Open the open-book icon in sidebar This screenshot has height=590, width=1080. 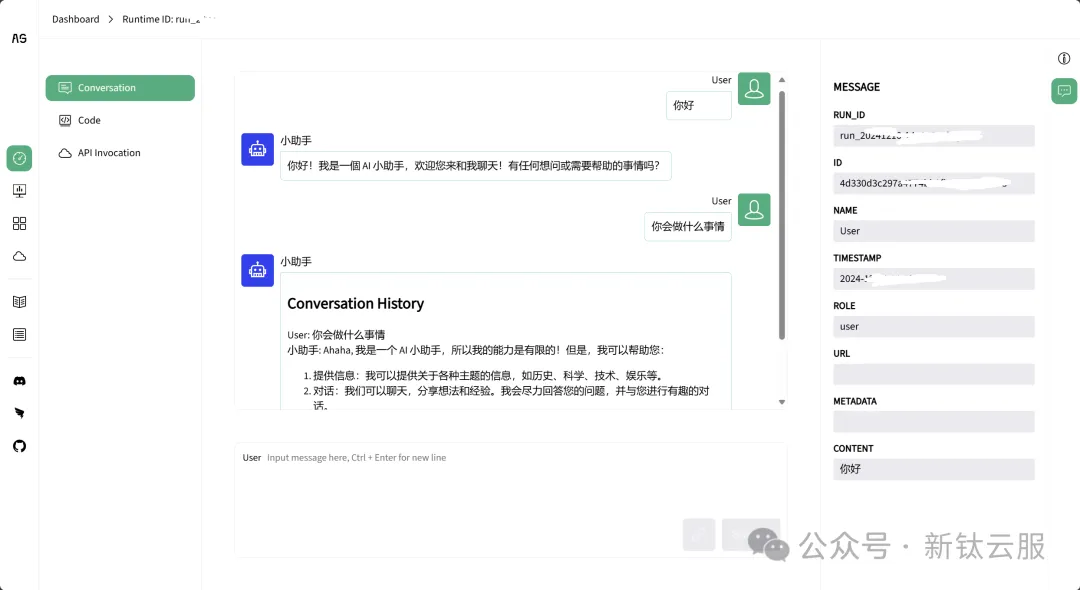point(19,301)
